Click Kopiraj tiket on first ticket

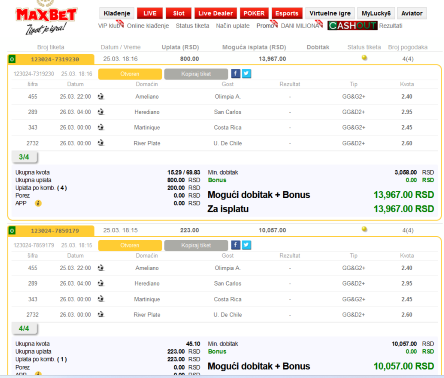(x=196, y=74)
